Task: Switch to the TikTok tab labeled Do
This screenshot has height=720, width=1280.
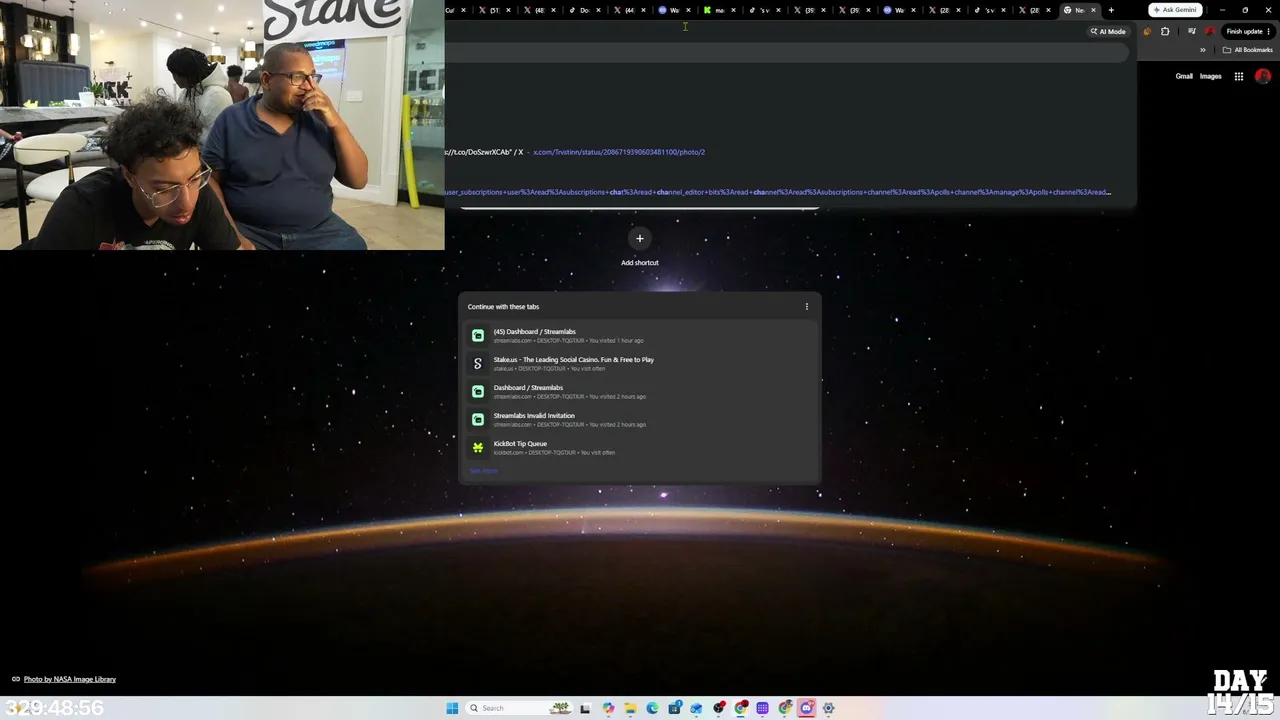Action: click(x=584, y=10)
